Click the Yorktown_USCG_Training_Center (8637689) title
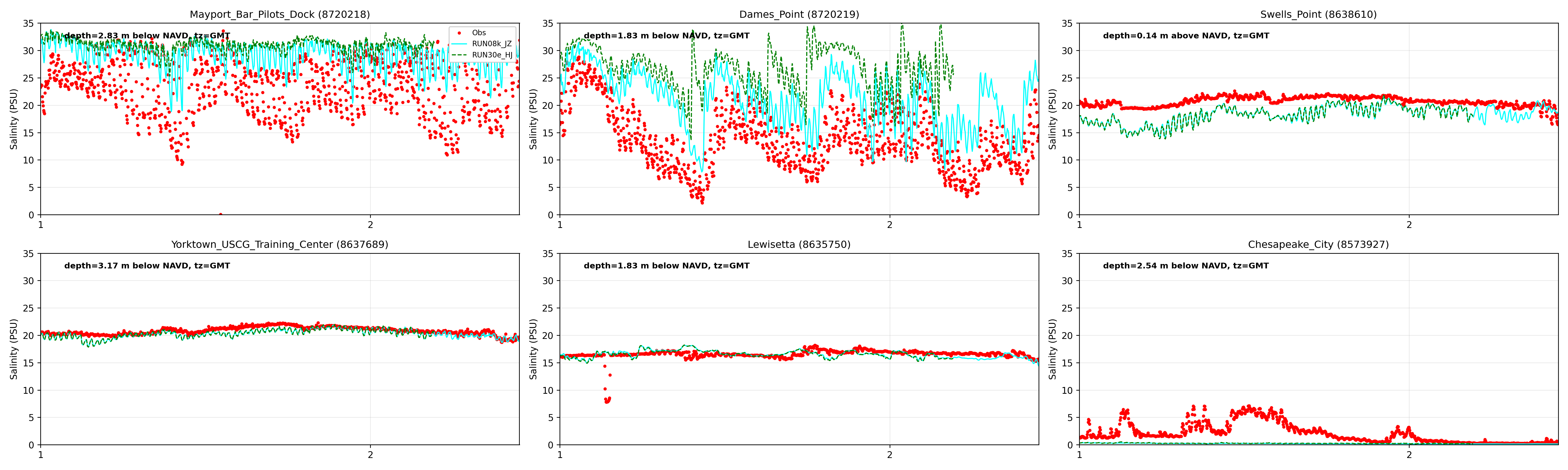 click(x=279, y=244)
